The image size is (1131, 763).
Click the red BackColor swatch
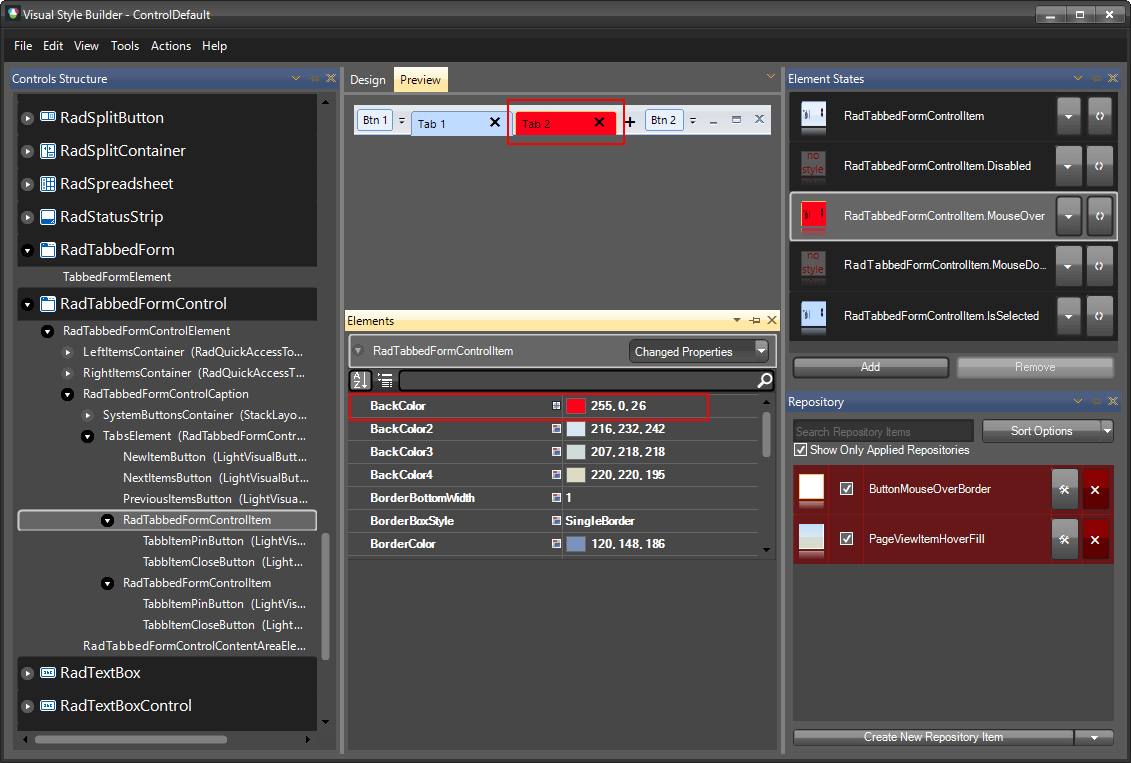[x=576, y=406]
